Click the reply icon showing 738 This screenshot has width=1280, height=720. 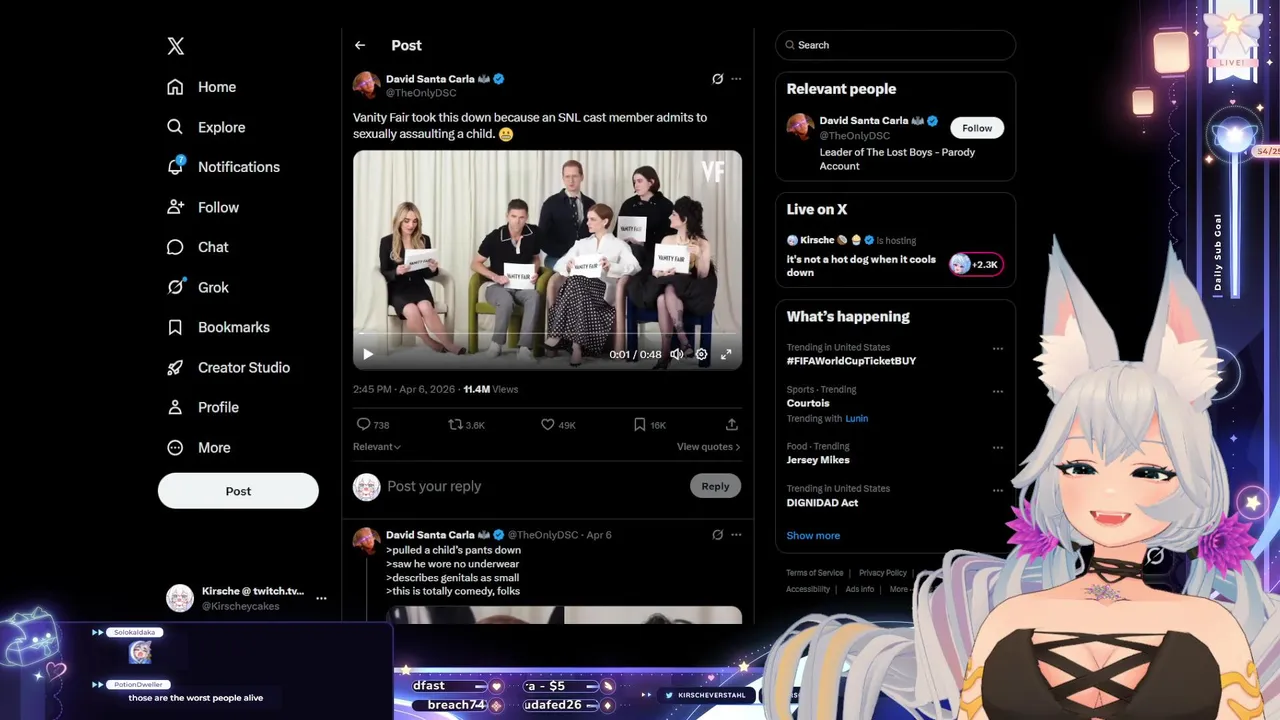tap(373, 425)
